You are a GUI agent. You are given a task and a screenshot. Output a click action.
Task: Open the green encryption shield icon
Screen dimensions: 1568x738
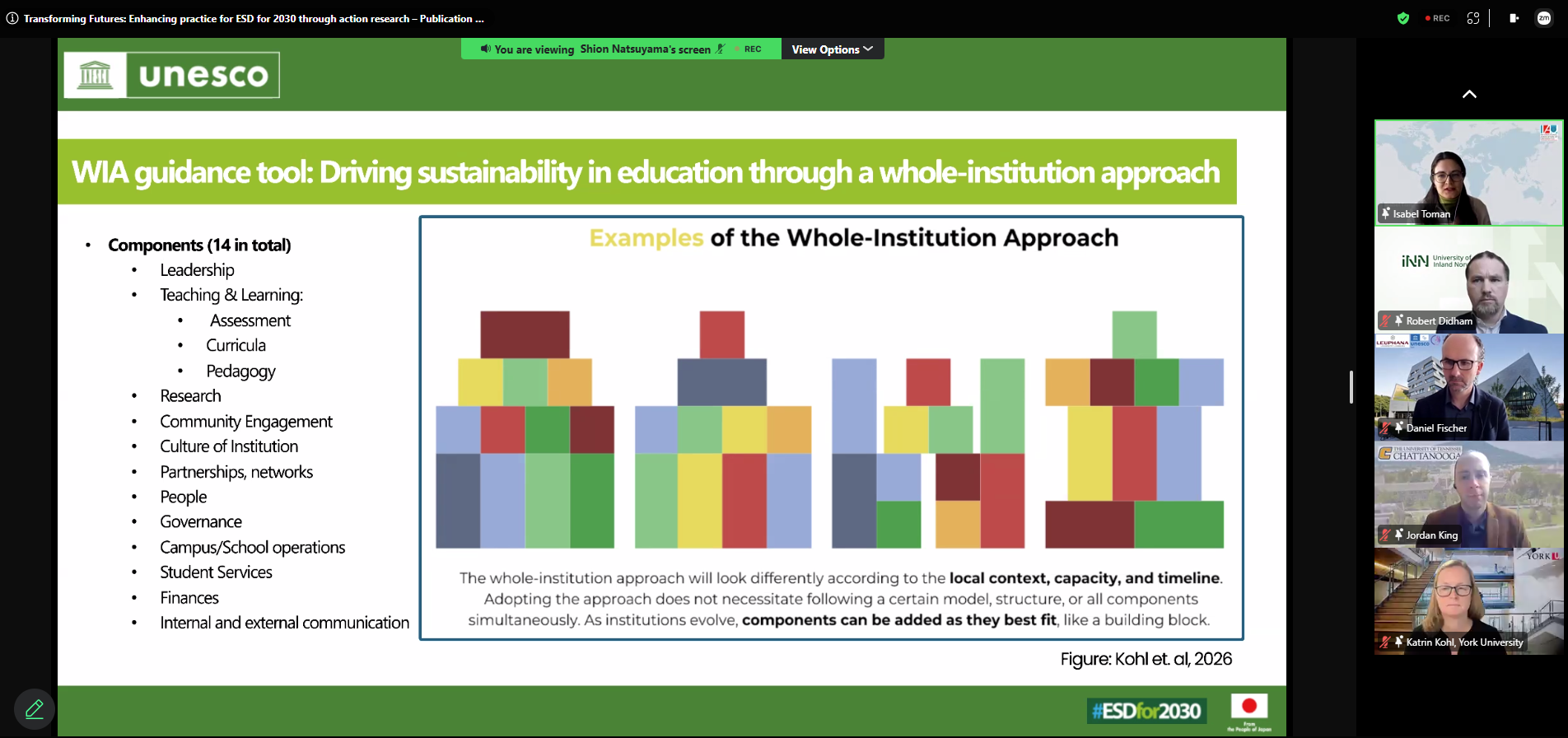tap(1403, 18)
